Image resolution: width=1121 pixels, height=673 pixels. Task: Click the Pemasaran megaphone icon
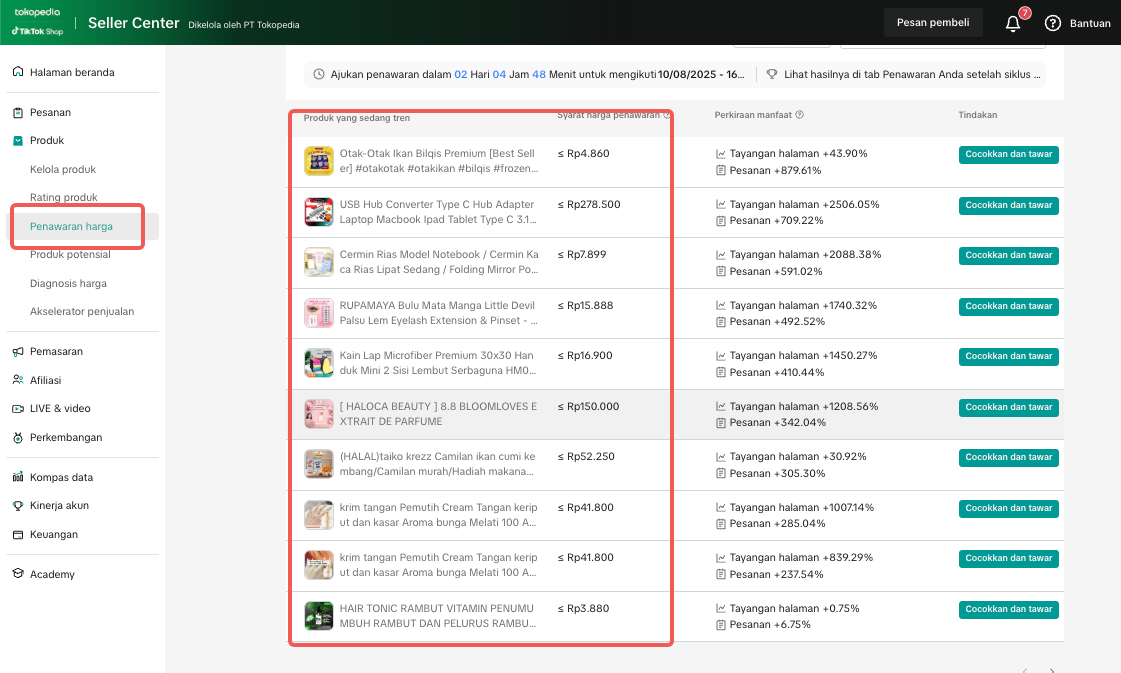pos(18,352)
